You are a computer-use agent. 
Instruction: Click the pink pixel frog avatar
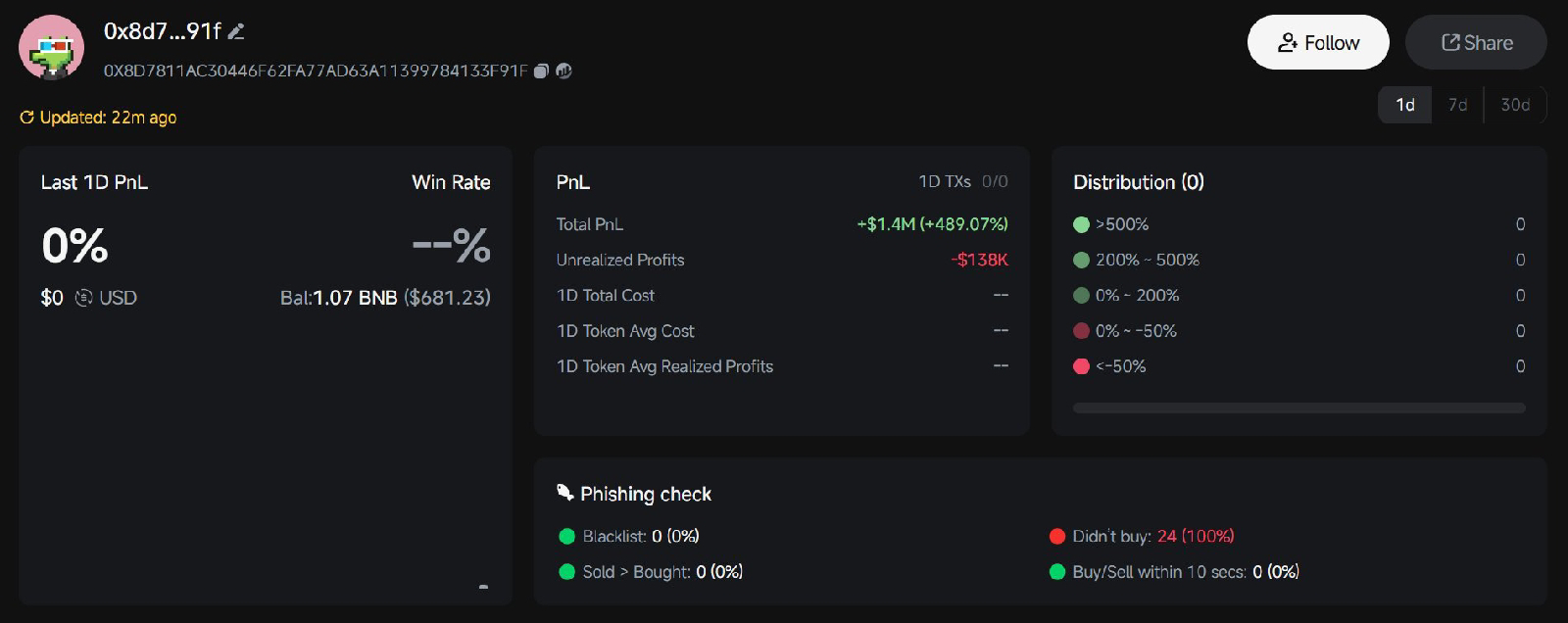[x=51, y=47]
